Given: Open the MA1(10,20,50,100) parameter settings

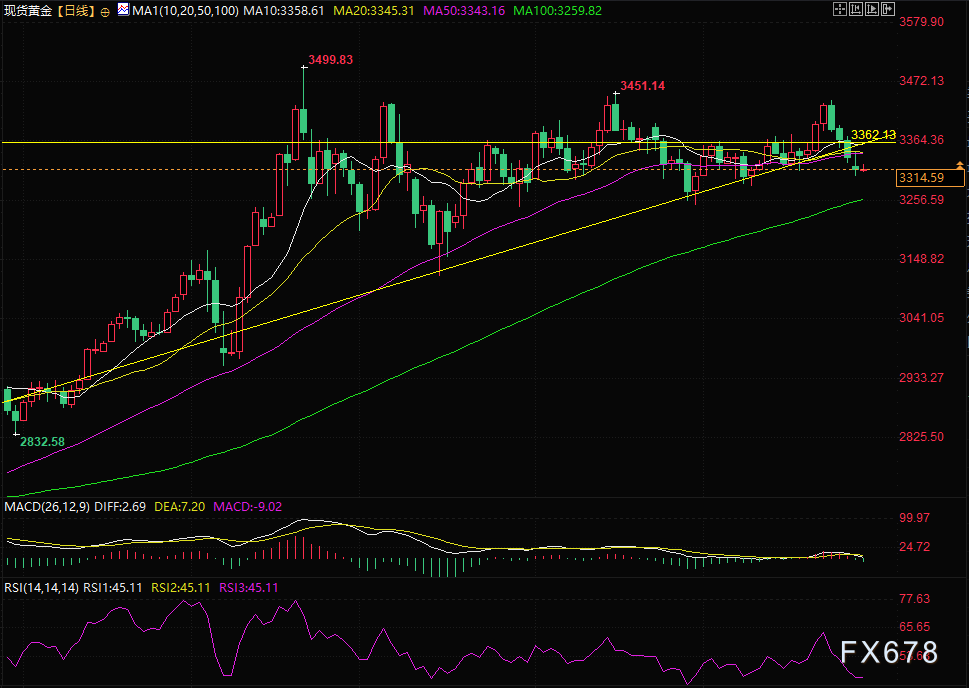Looking at the screenshot, I should (183, 11).
